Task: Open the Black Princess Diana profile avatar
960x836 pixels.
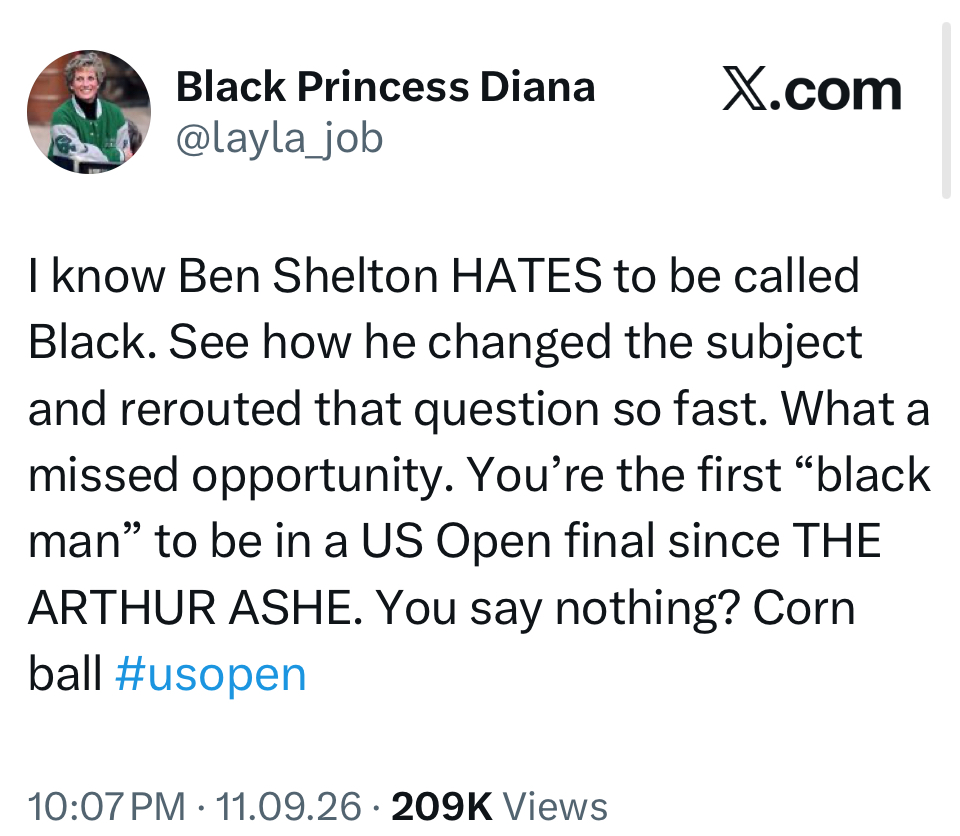Action: pos(89,112)
